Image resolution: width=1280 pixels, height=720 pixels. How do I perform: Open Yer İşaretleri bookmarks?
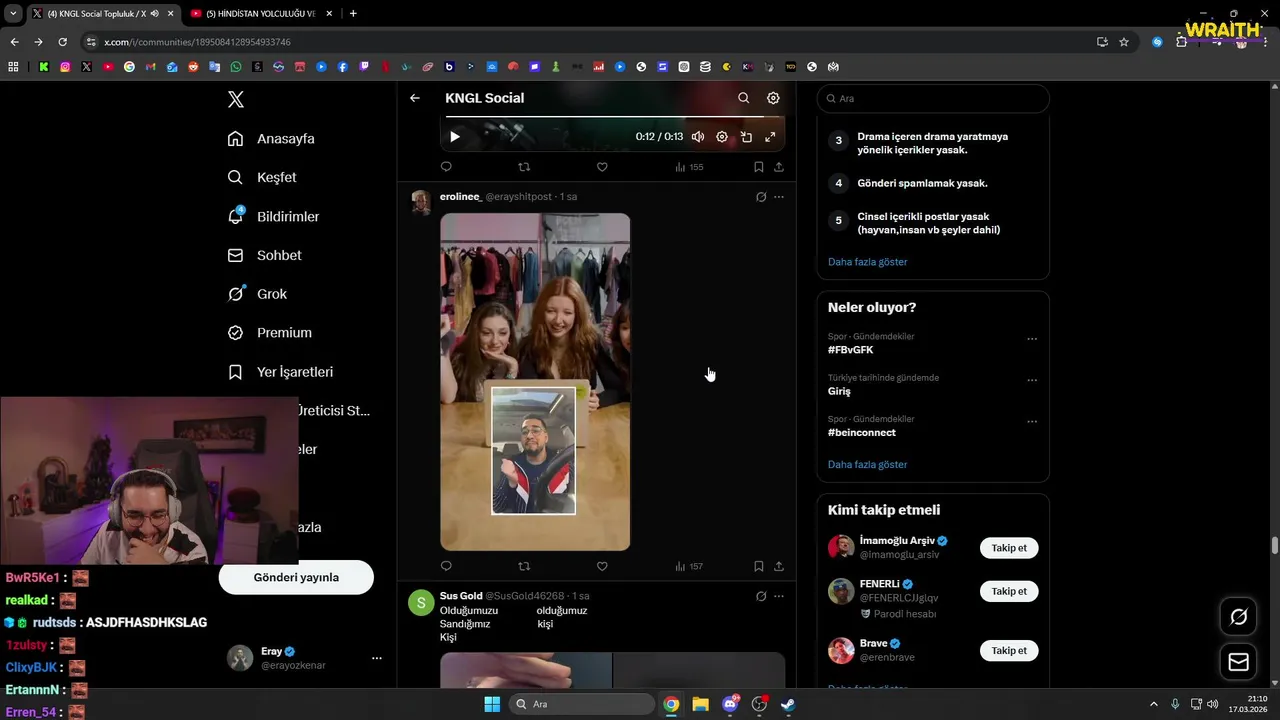click(x=280, y=372)
